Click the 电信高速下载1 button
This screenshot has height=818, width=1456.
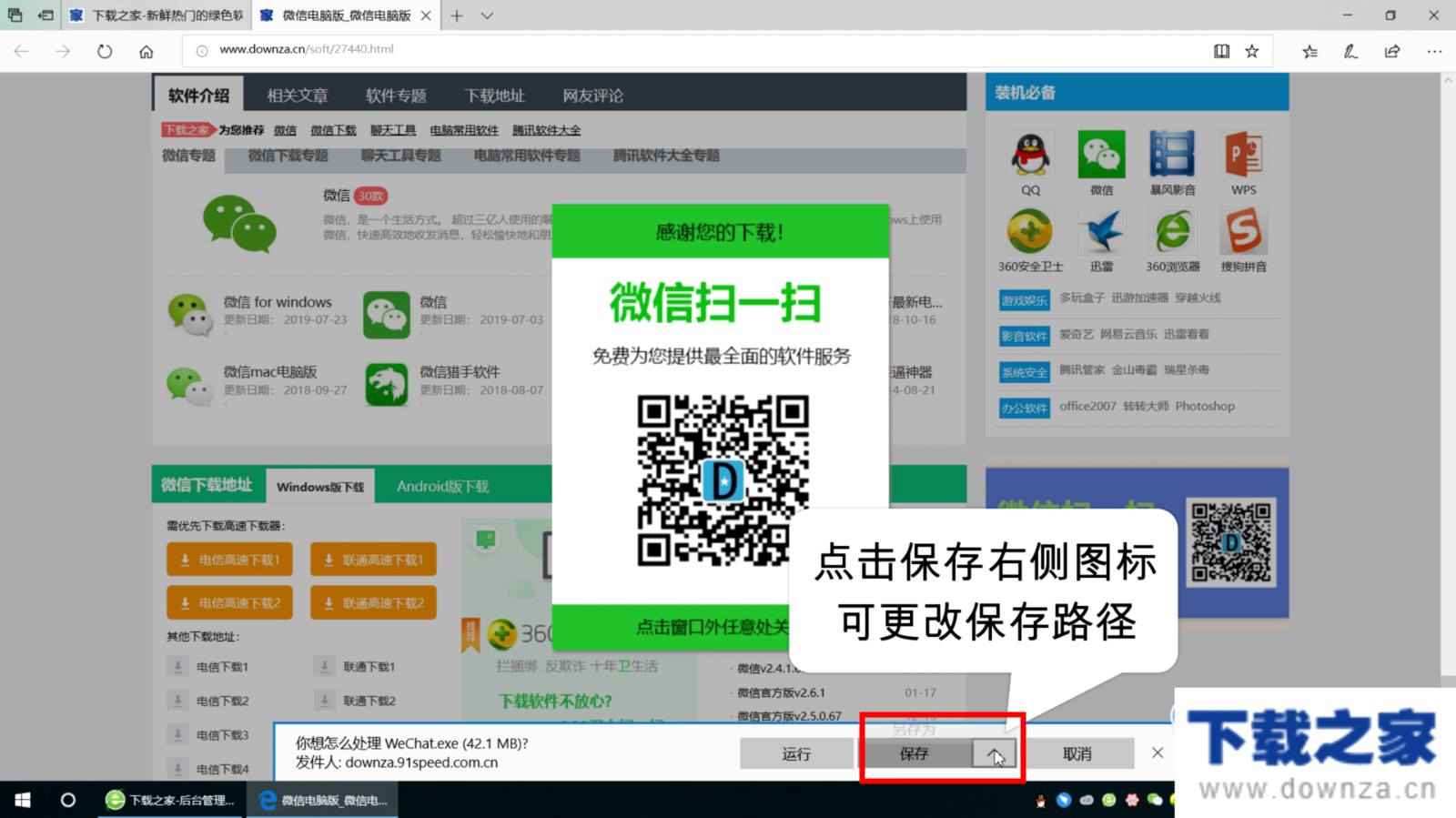point(229,560)
